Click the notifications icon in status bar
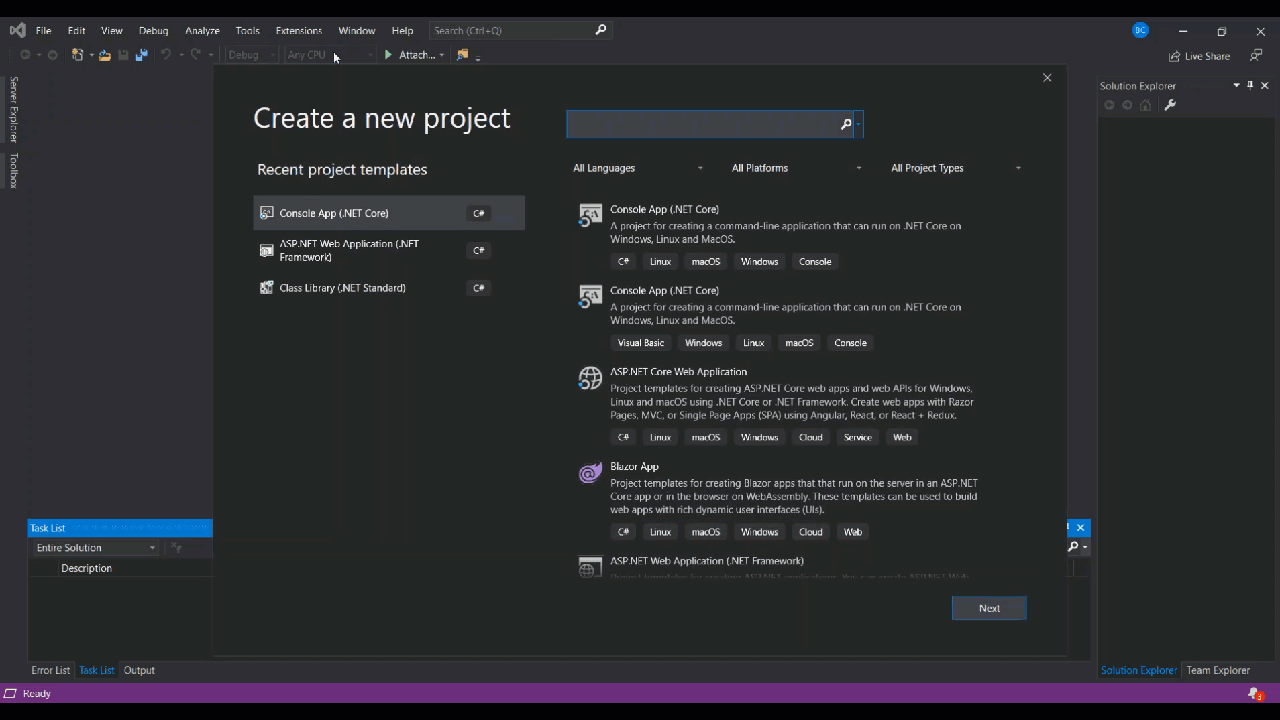 tap(1256, 694)
